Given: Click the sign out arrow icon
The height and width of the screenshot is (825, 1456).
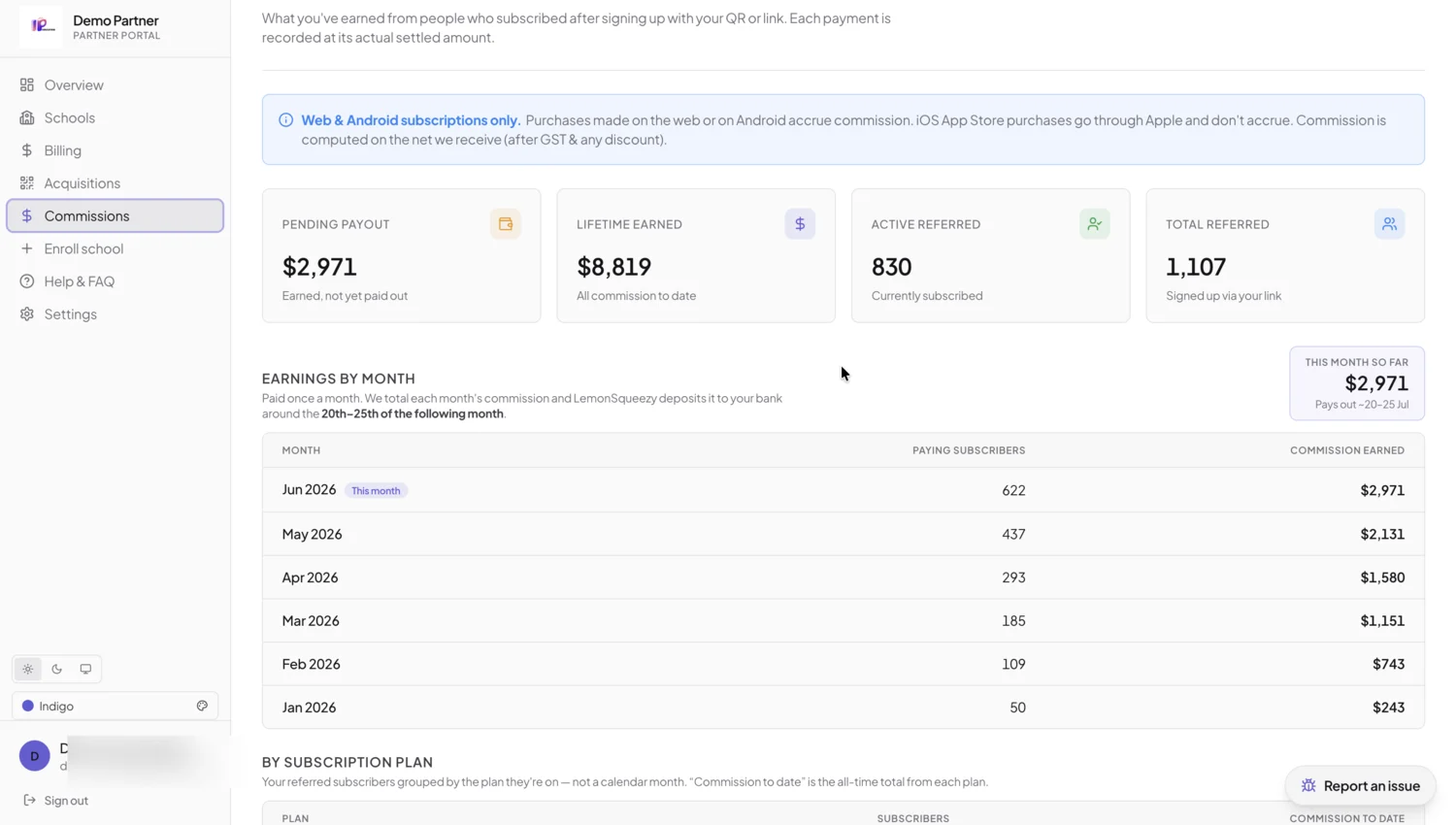Looking at the screenshot, I should pos(29,801).
